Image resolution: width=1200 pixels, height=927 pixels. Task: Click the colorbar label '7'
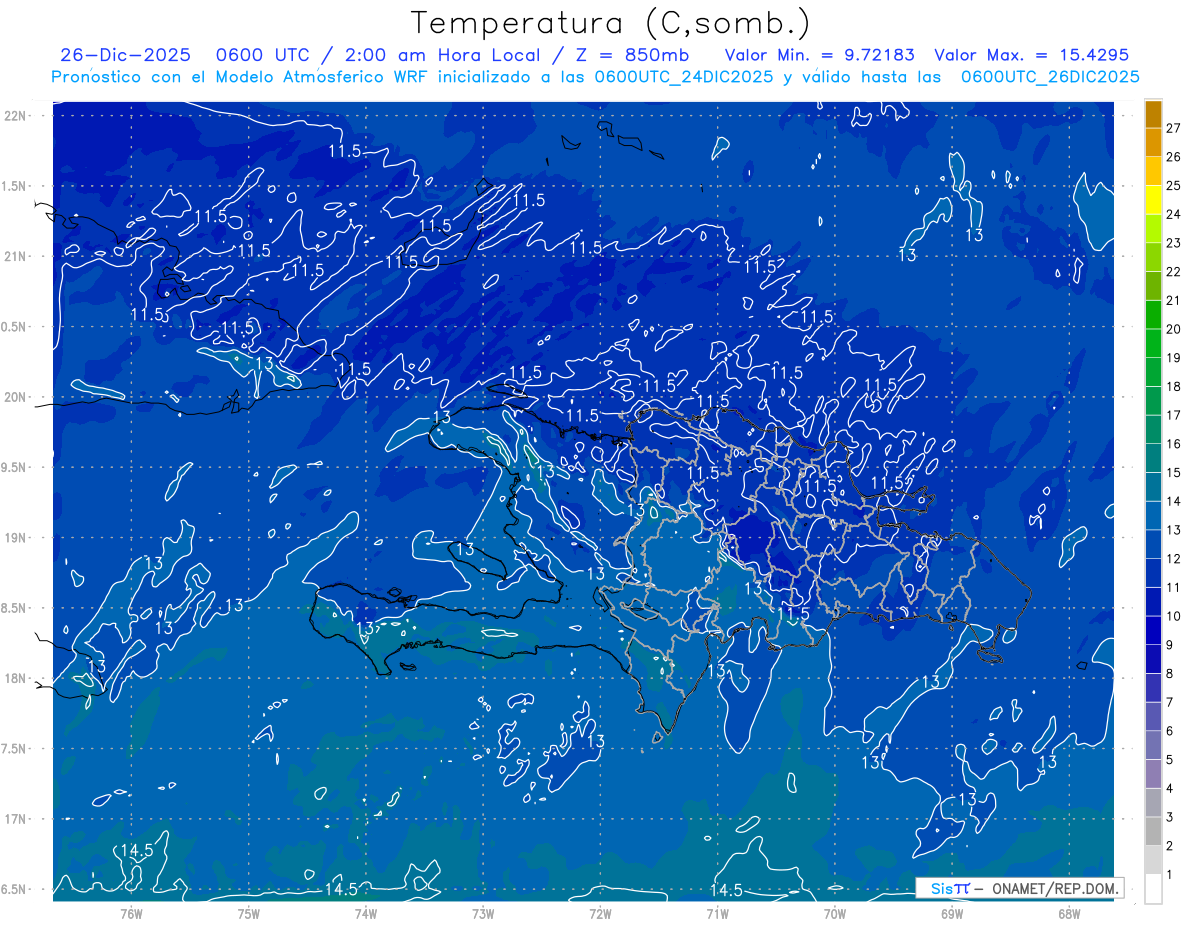[1170, 702]
